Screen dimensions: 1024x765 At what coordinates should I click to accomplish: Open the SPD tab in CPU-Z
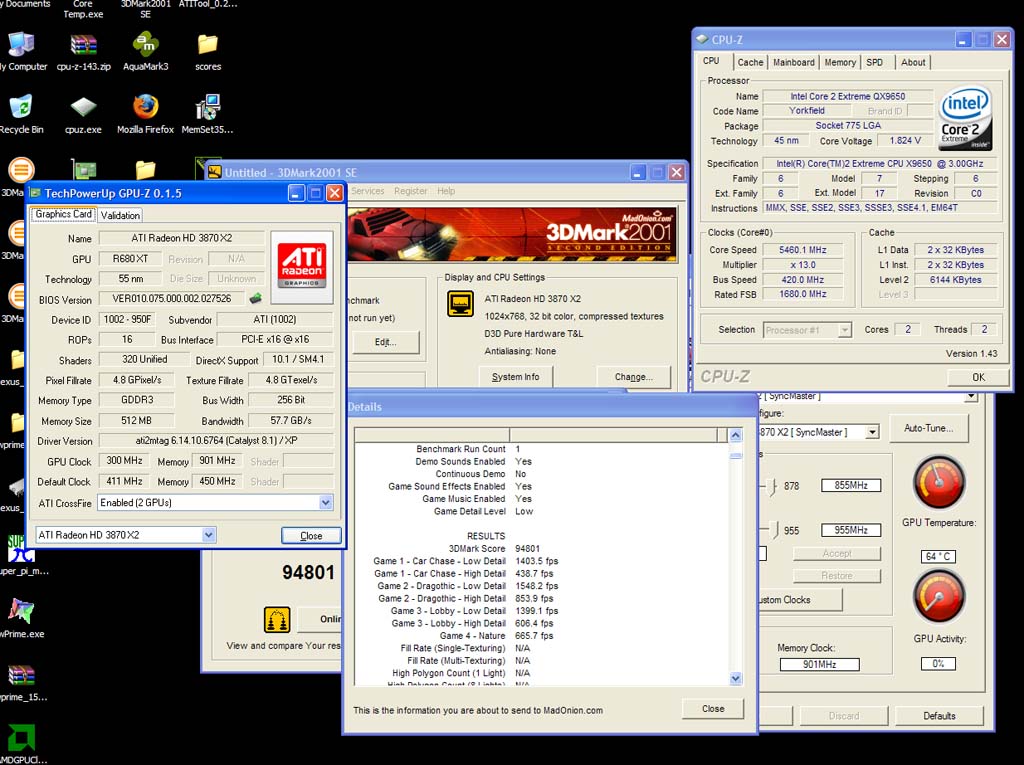click(874, 62)
